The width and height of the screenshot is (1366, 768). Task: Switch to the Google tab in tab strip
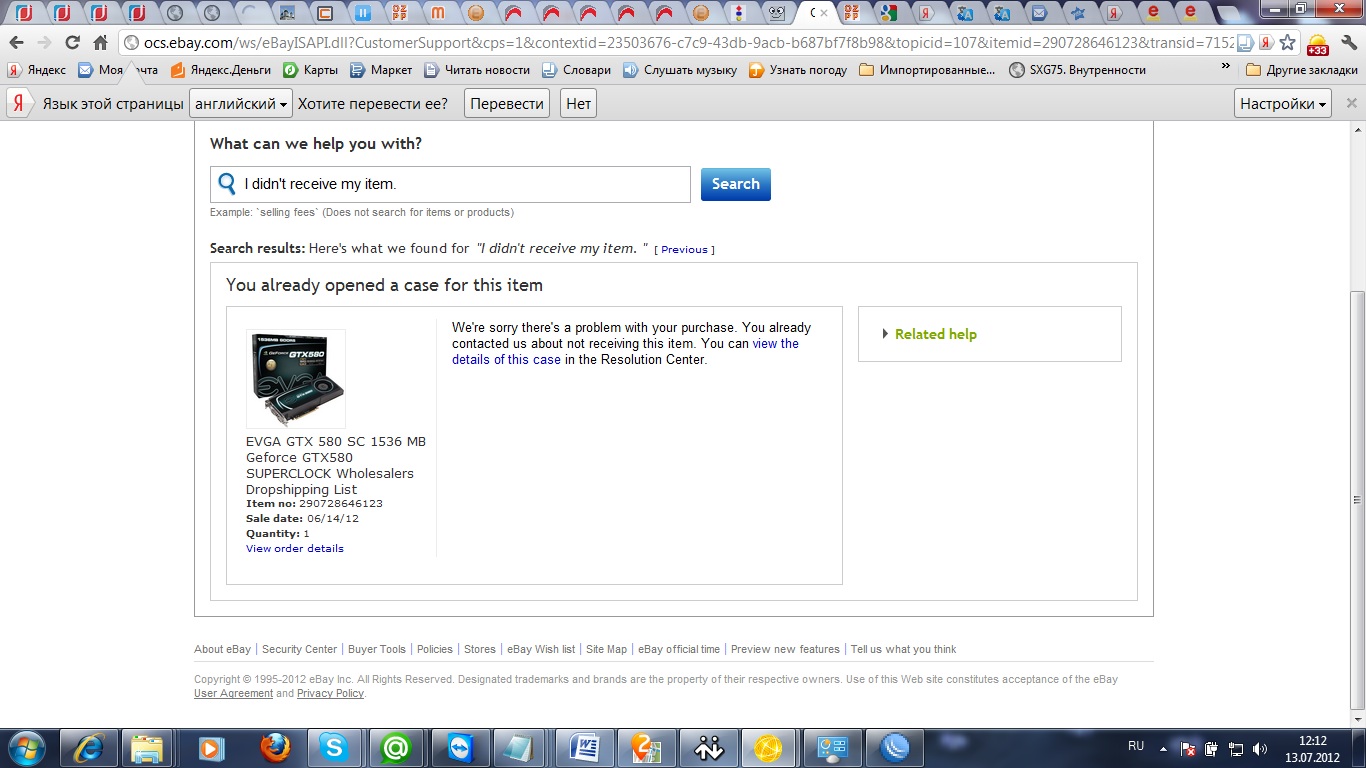tap(888, 13)
